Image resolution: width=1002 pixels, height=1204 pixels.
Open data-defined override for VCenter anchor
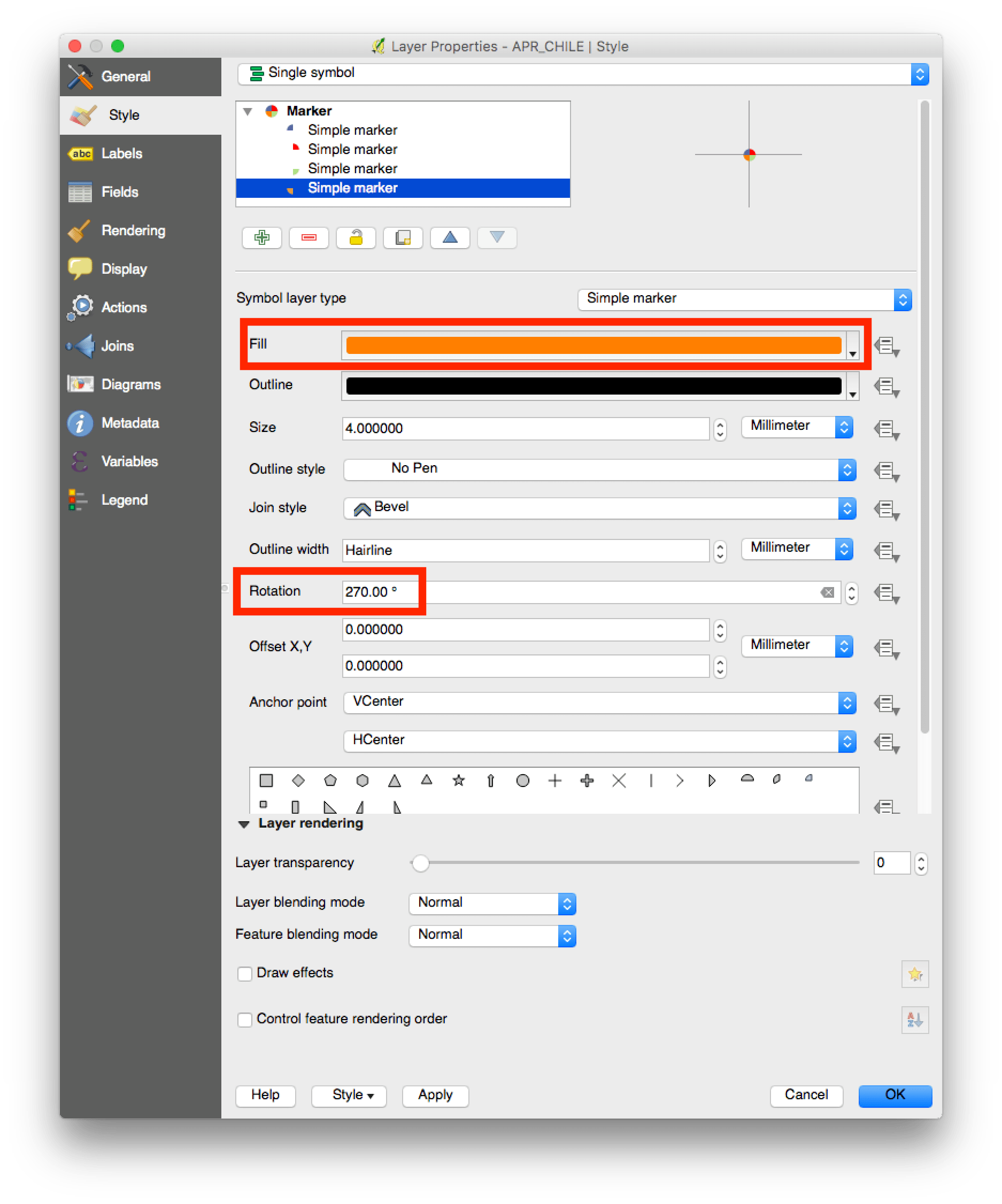(886, 704)
